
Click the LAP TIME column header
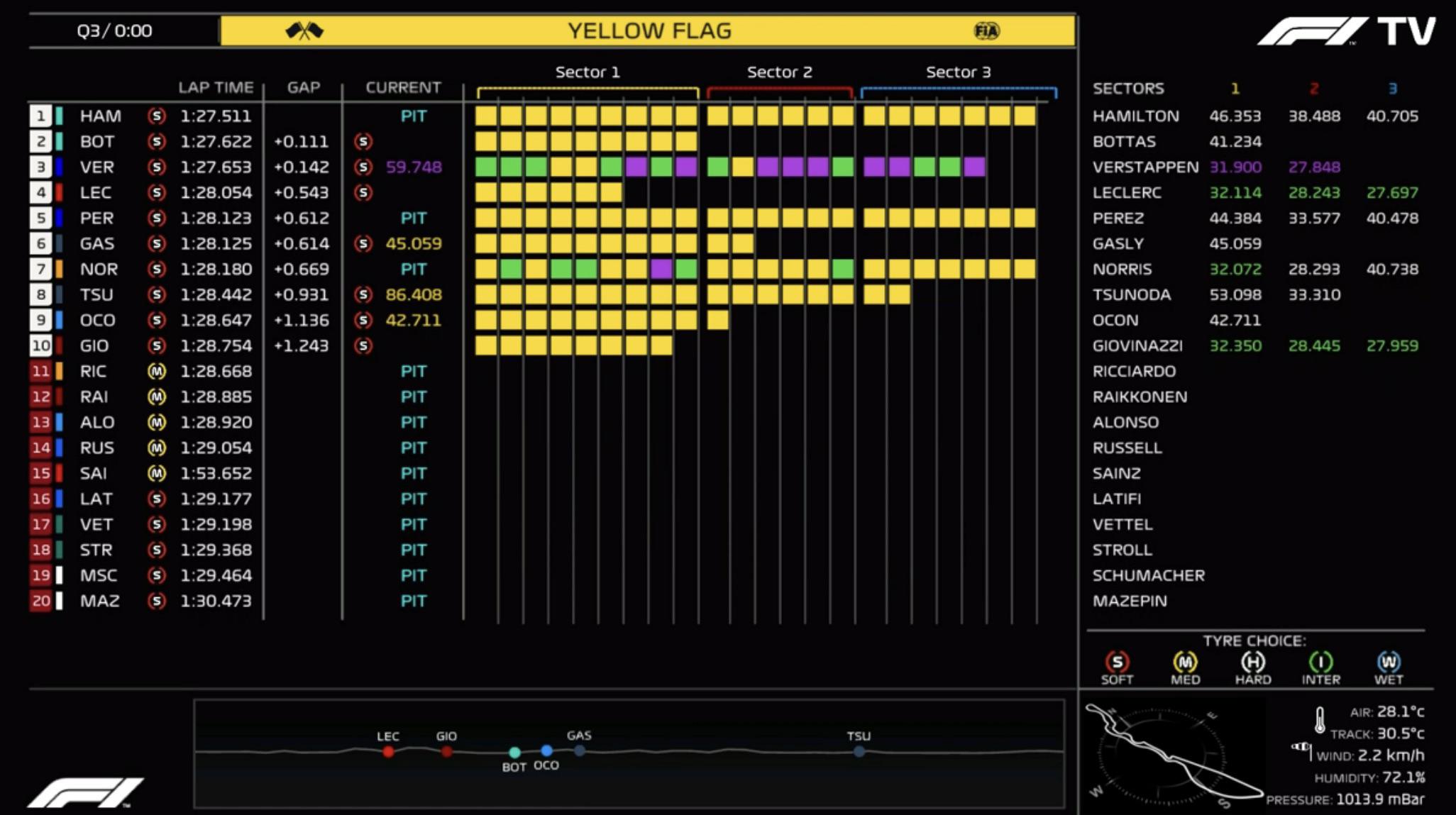pyautogui.click(x=216, y=87)
